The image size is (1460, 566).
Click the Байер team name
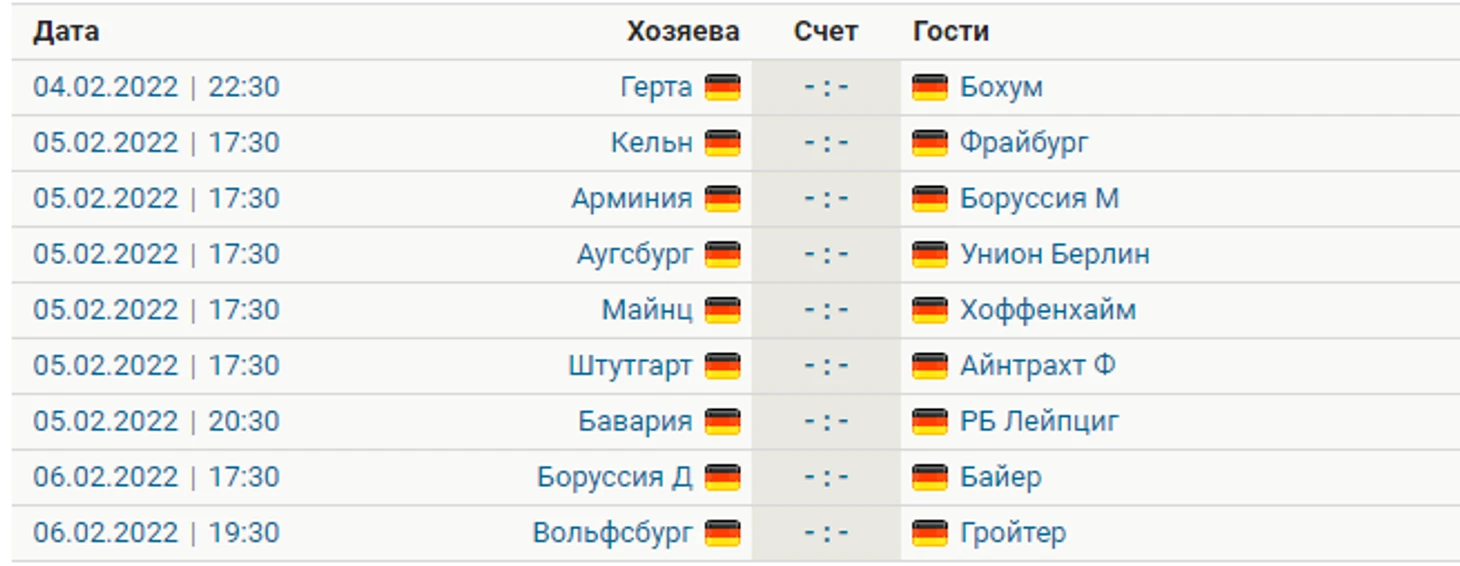(1001, 478)
